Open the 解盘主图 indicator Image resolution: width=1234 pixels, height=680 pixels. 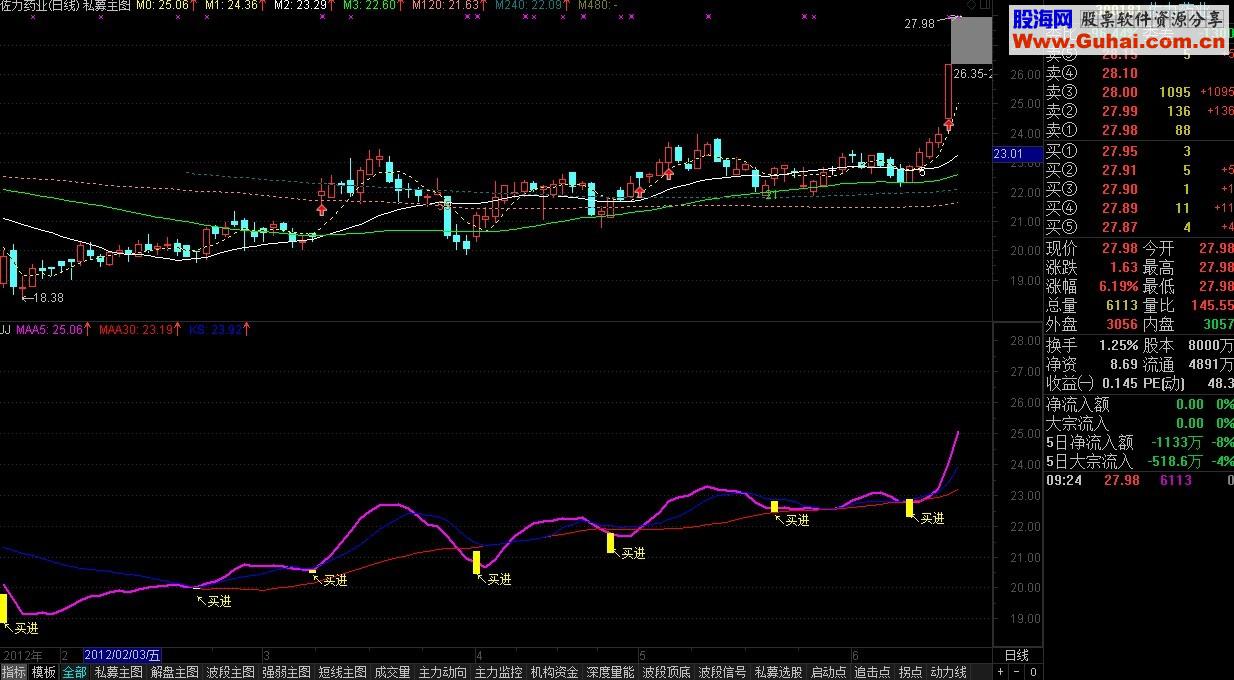coord(174,672)
